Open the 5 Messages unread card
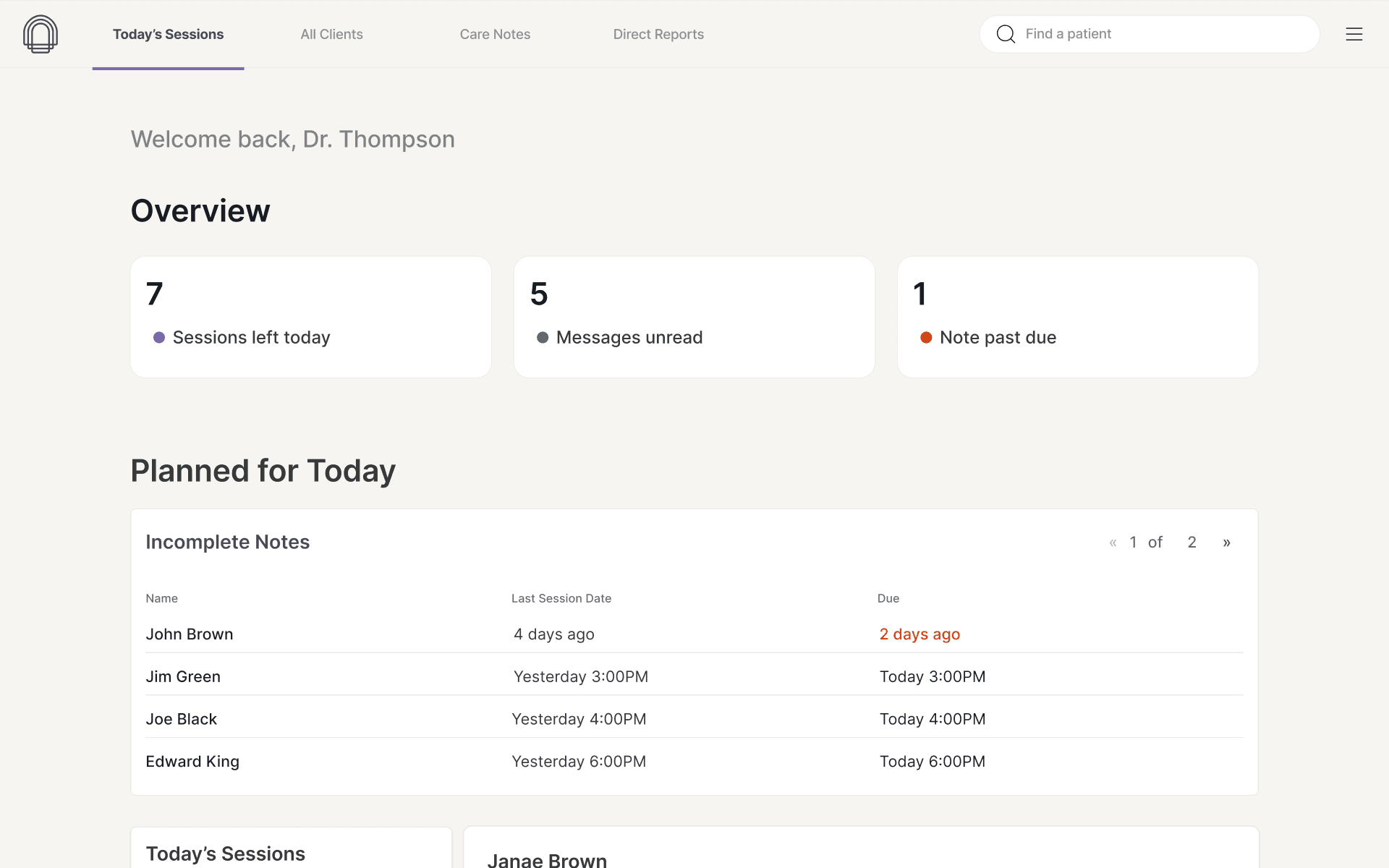This screenshot has height=868, width=1389. click(694, 317)
